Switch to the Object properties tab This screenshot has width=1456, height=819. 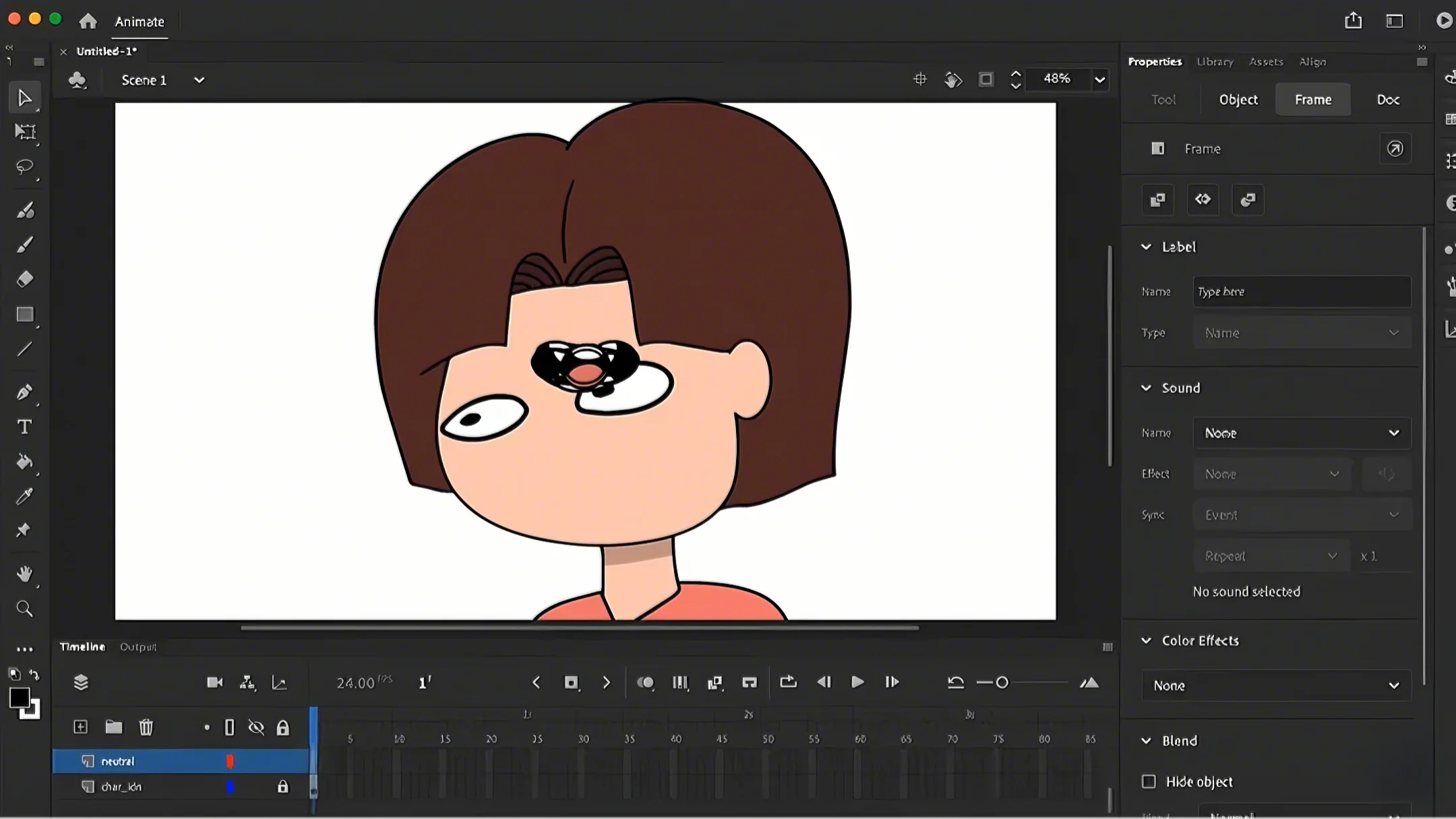tap(1238, 100)
